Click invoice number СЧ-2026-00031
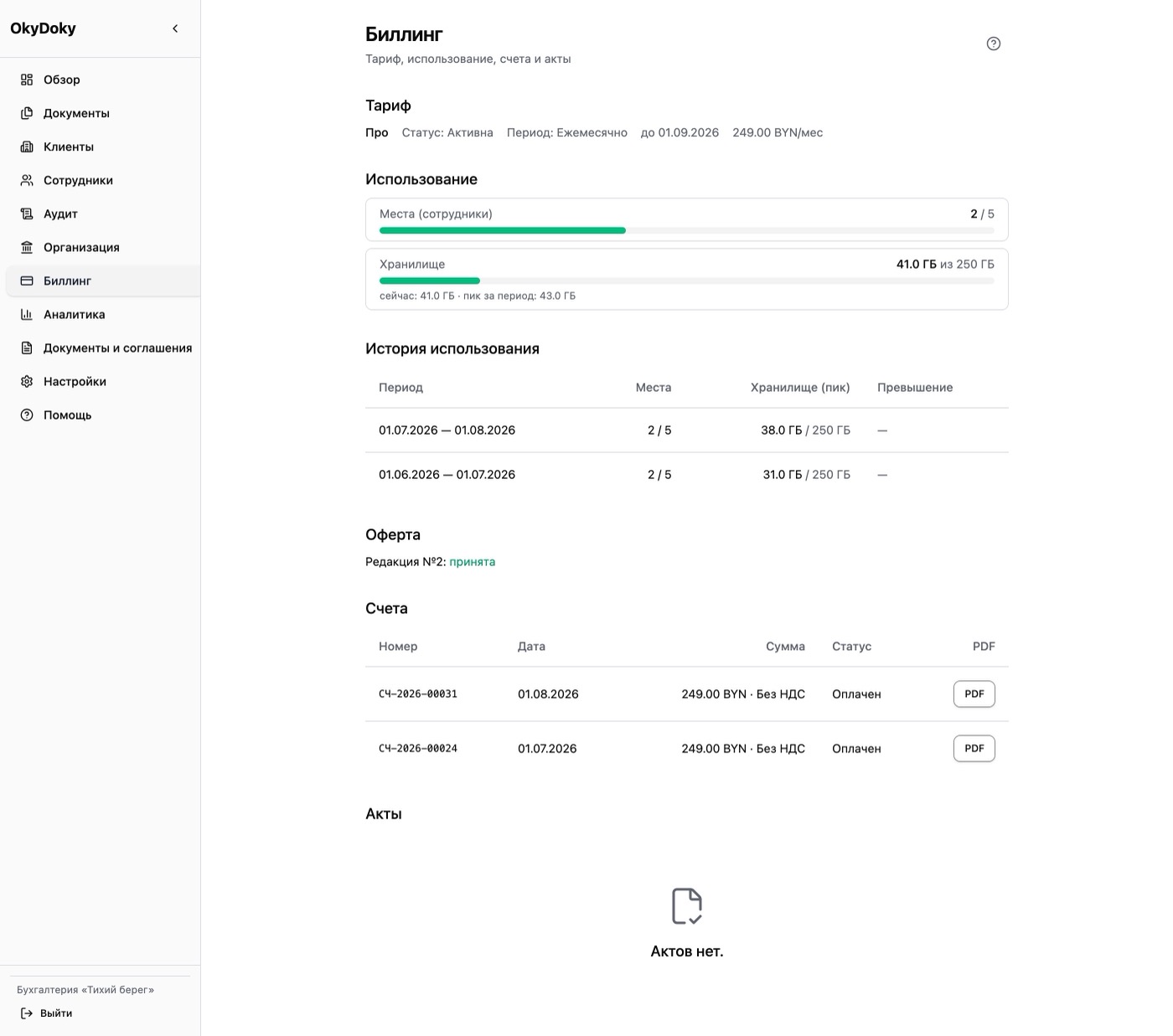Screen dimensions: 1173x1036 (x=418, y=694)
